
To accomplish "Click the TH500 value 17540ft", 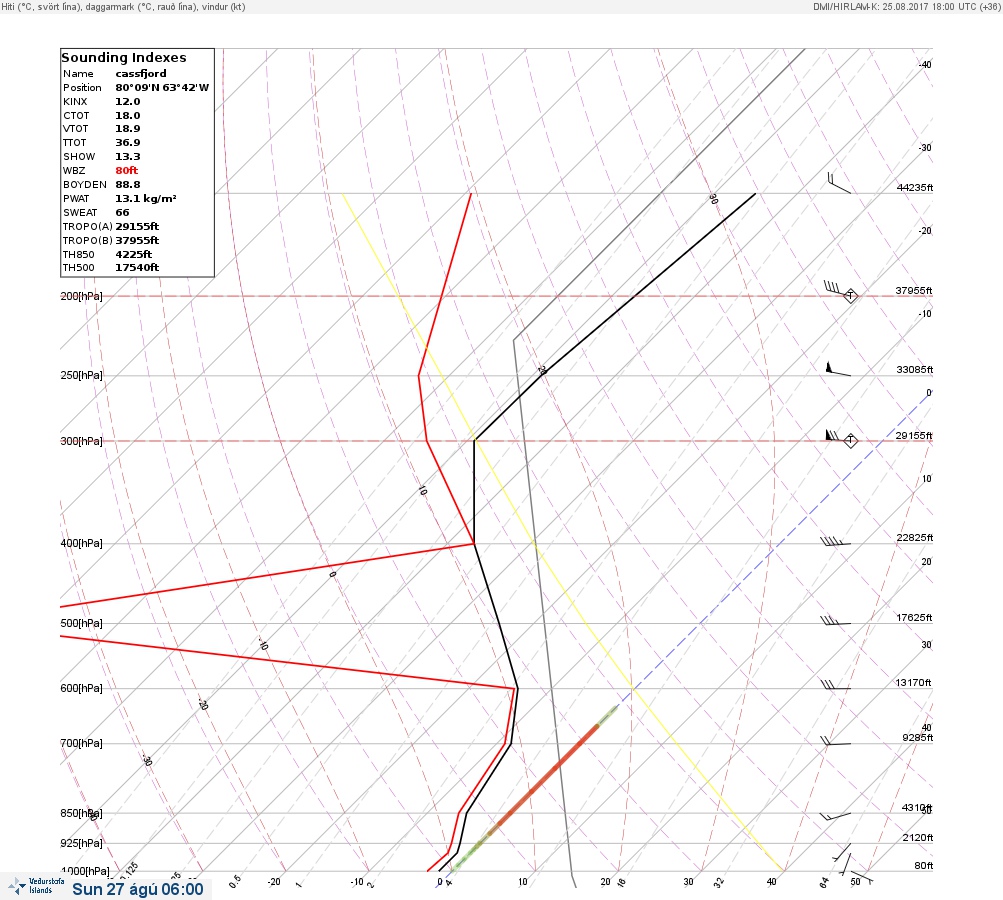I will click(x=137, y=268).
